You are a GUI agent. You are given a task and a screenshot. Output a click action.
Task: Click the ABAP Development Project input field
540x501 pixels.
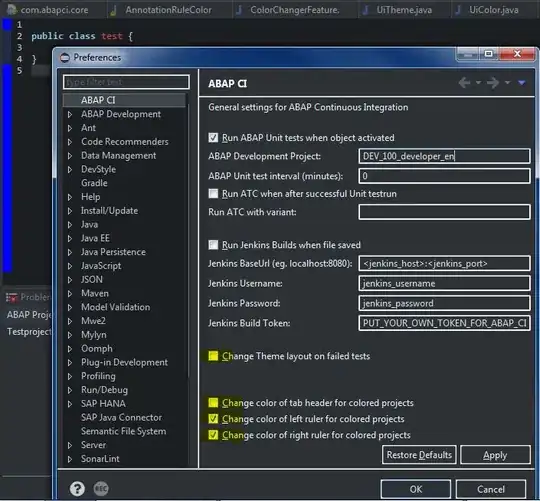(x=444, y=156)
